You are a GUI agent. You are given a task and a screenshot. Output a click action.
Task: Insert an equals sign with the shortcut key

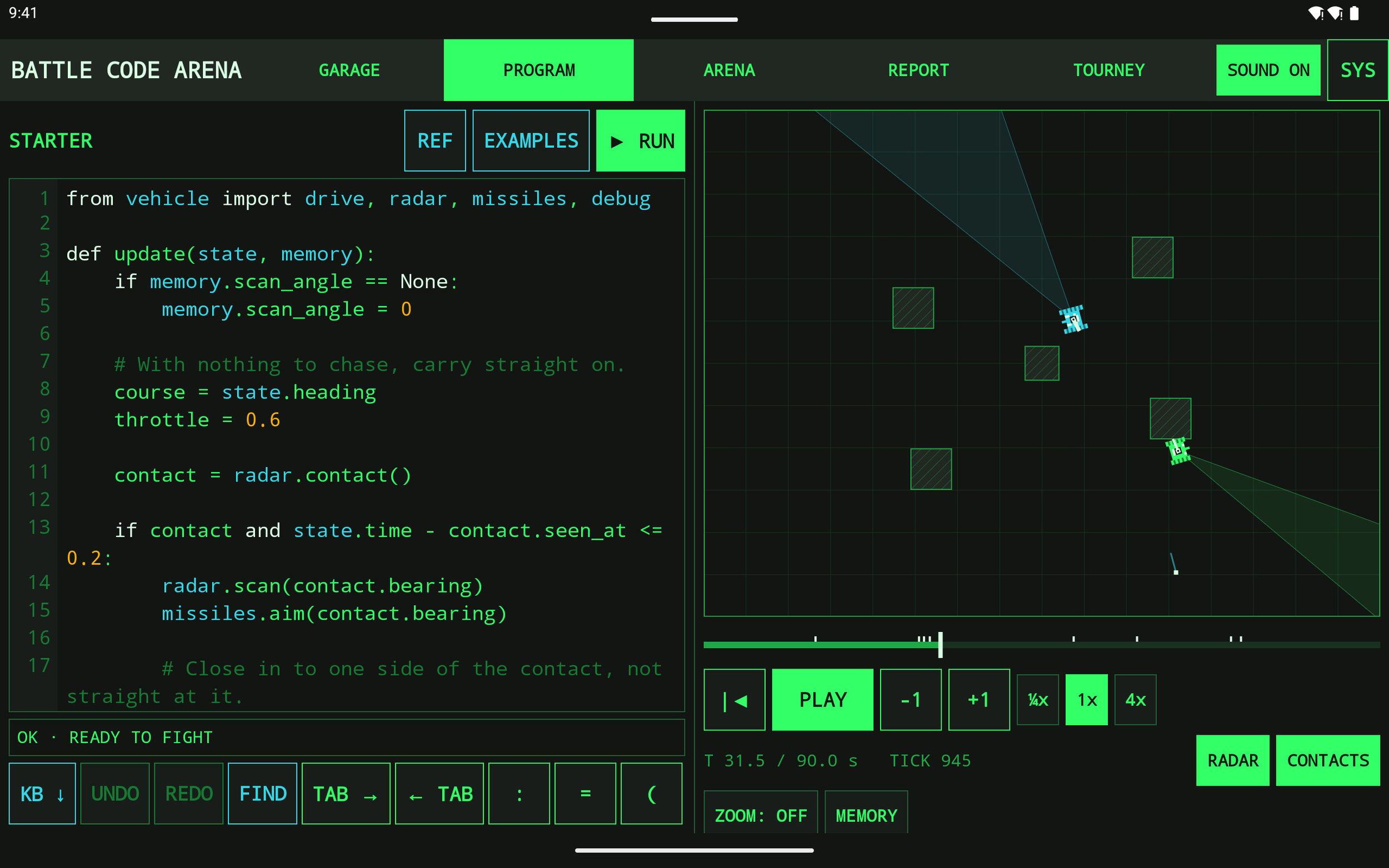585,794
